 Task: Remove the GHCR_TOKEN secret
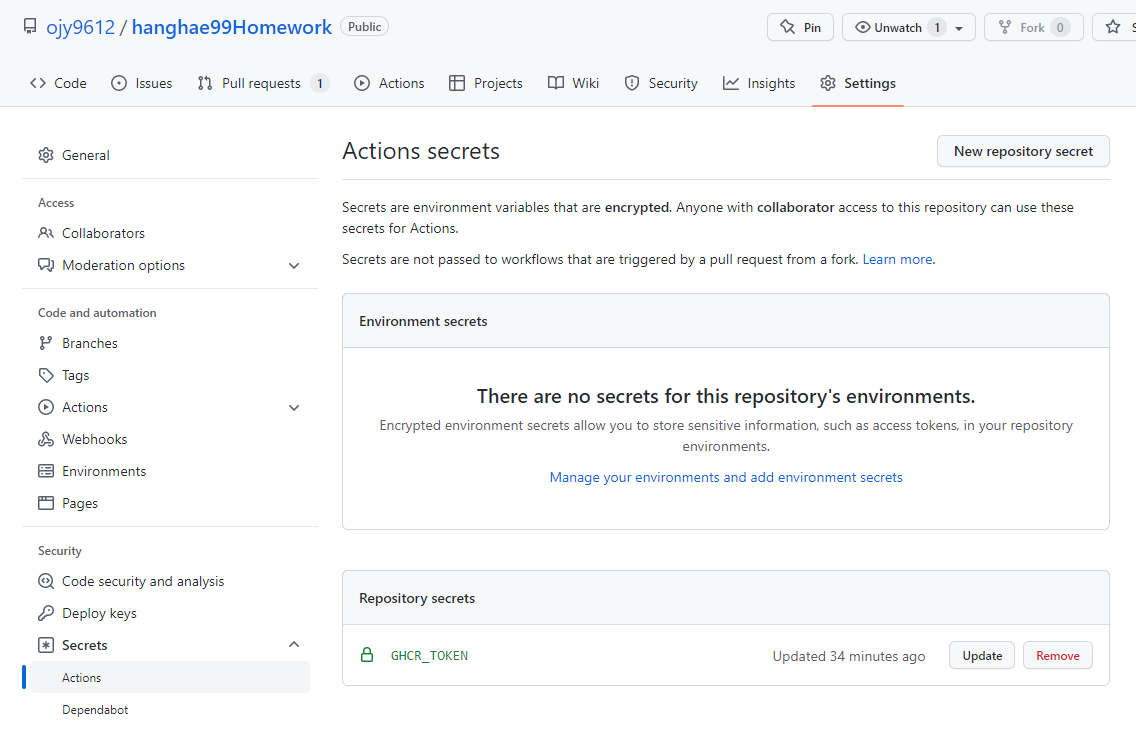pyautogui.click(x=1058, y=656)
